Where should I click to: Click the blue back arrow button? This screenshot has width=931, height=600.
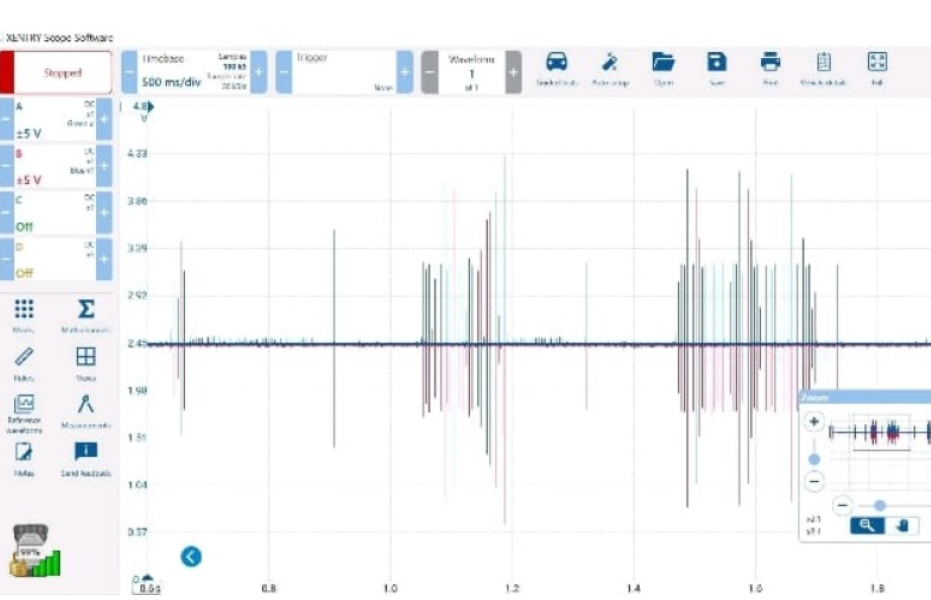pyautogui.click(x=191, y=557)
